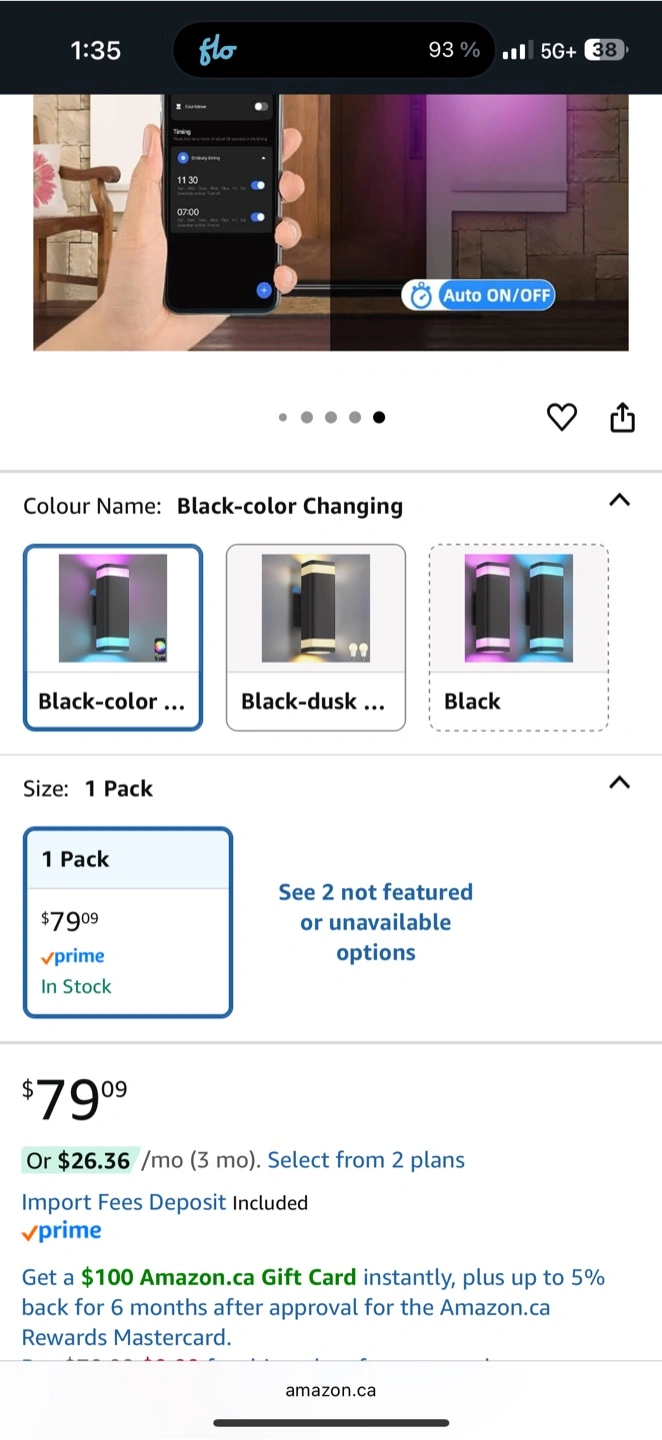Tap the blue plus button on phone image
Screen dimensions: 662x1440
coord(264,290)
